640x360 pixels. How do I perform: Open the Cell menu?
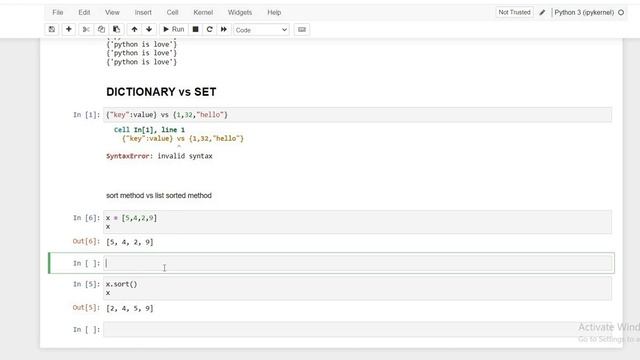tap(172, 13)
